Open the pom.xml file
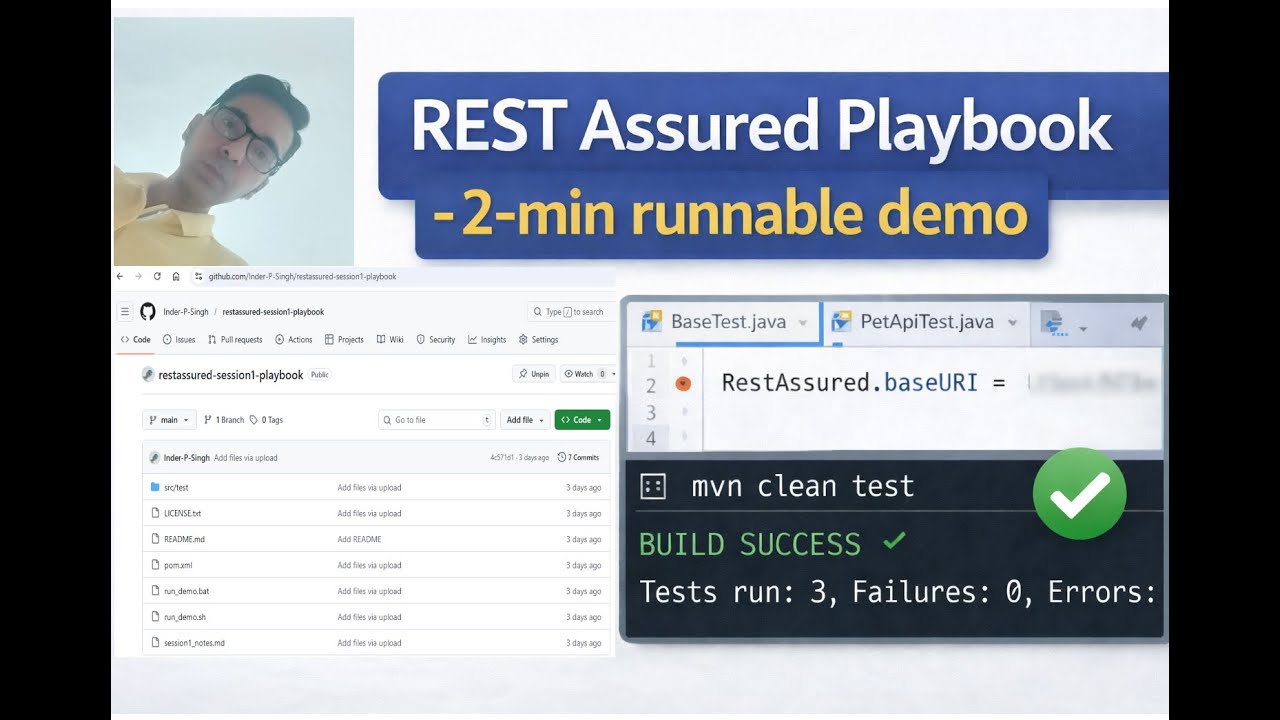This screenshot has height=720, width=1280. click(x=178, y=566)
